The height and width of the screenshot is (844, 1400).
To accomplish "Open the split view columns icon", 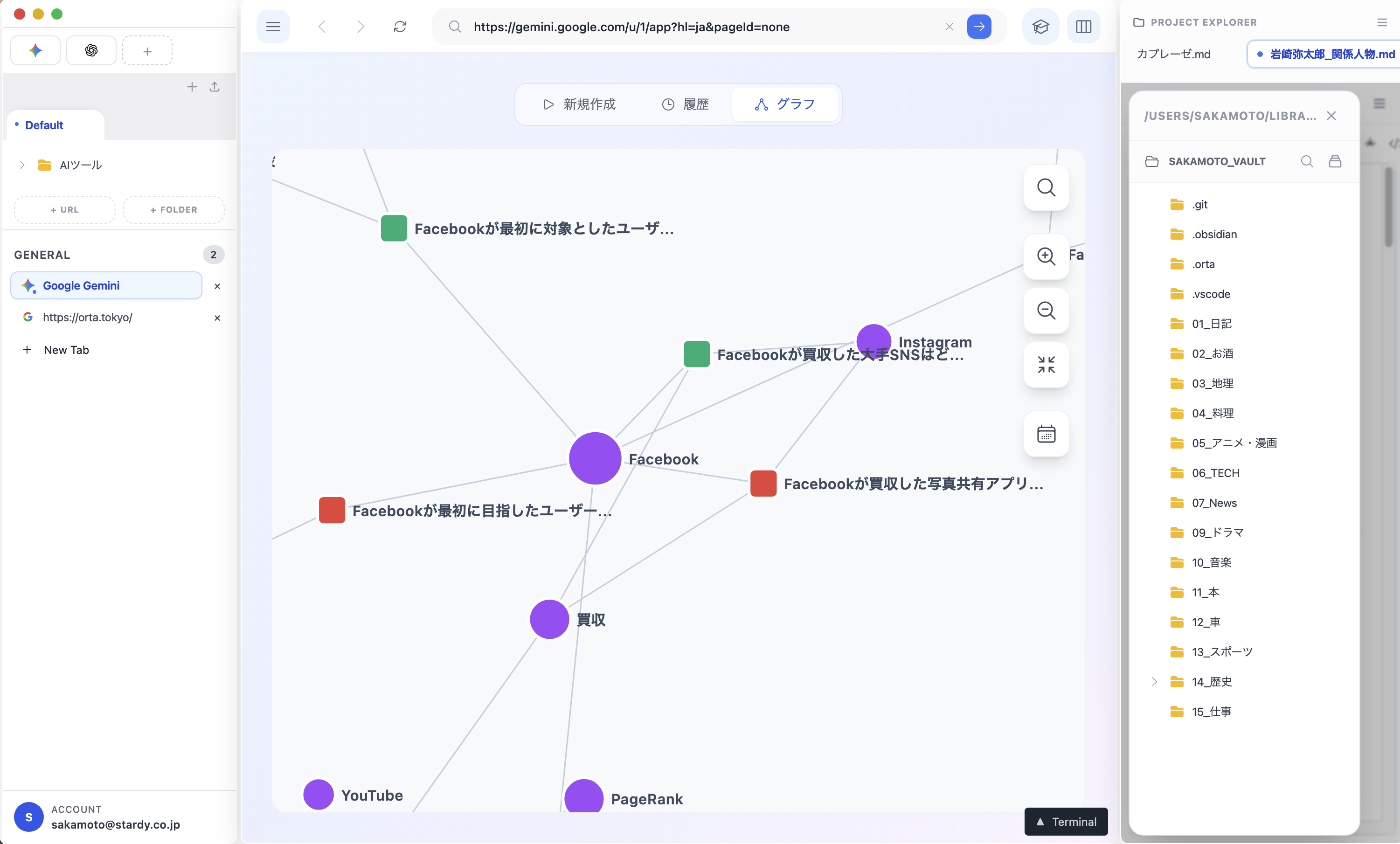I will pos(1083,26).
